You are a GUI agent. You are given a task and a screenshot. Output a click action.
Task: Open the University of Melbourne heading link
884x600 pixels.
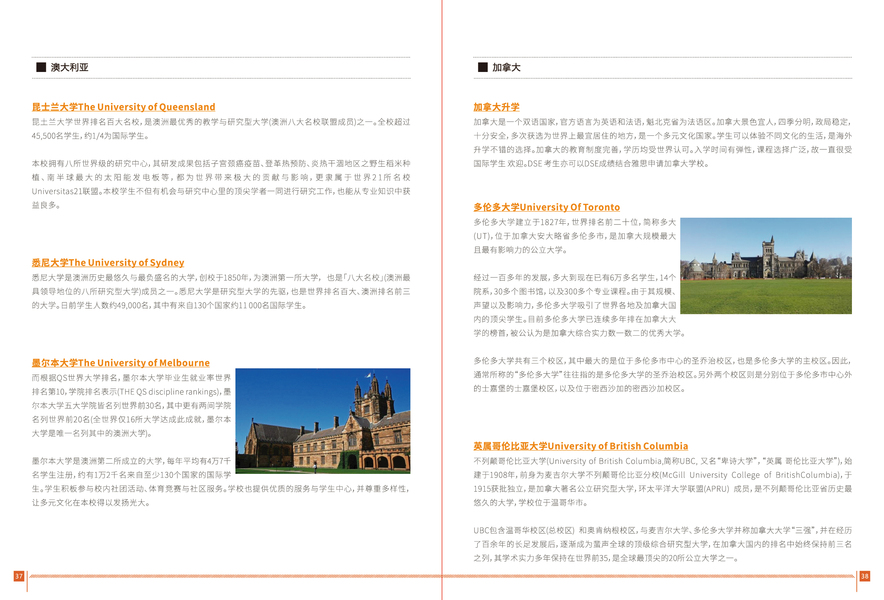tap(121, 363)
